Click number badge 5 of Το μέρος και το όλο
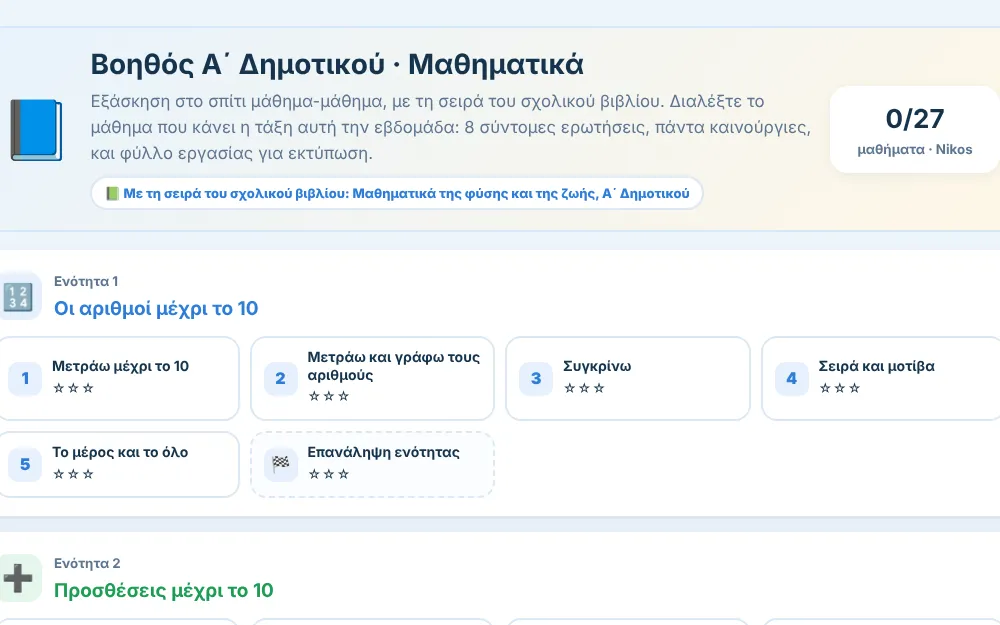 point(25,464)
